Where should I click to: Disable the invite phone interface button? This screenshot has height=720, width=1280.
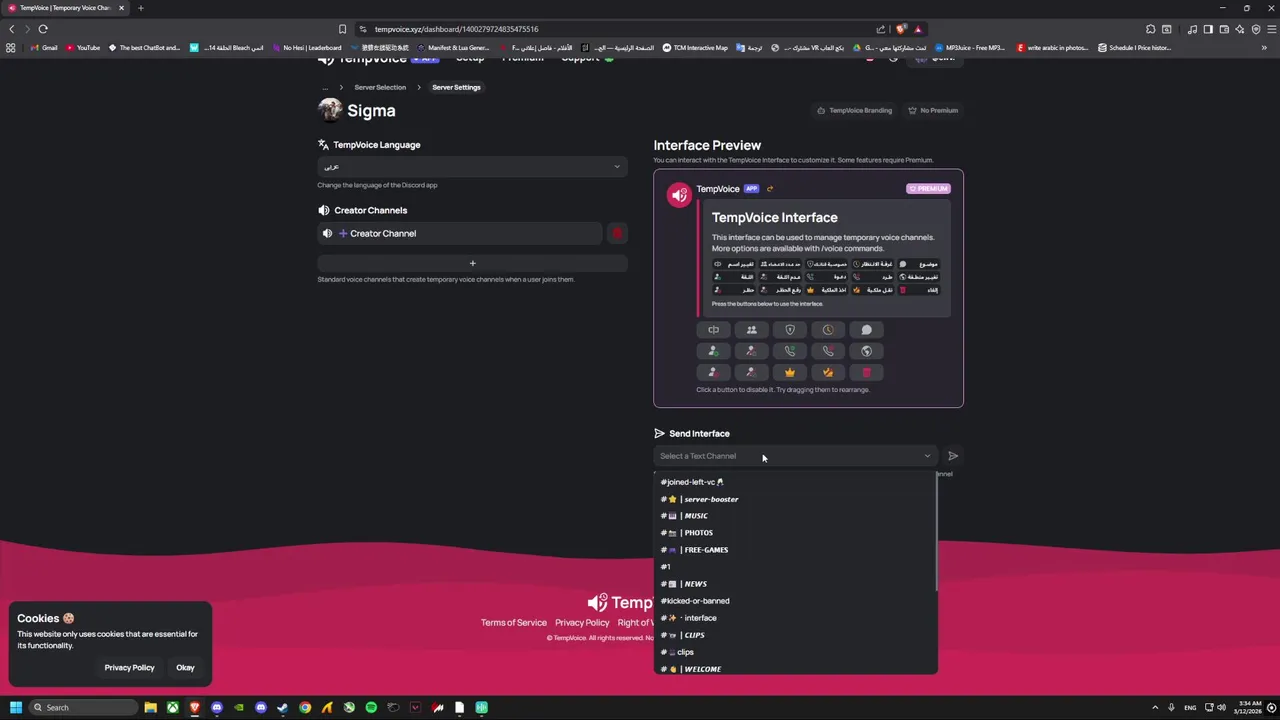click(790, 351)
